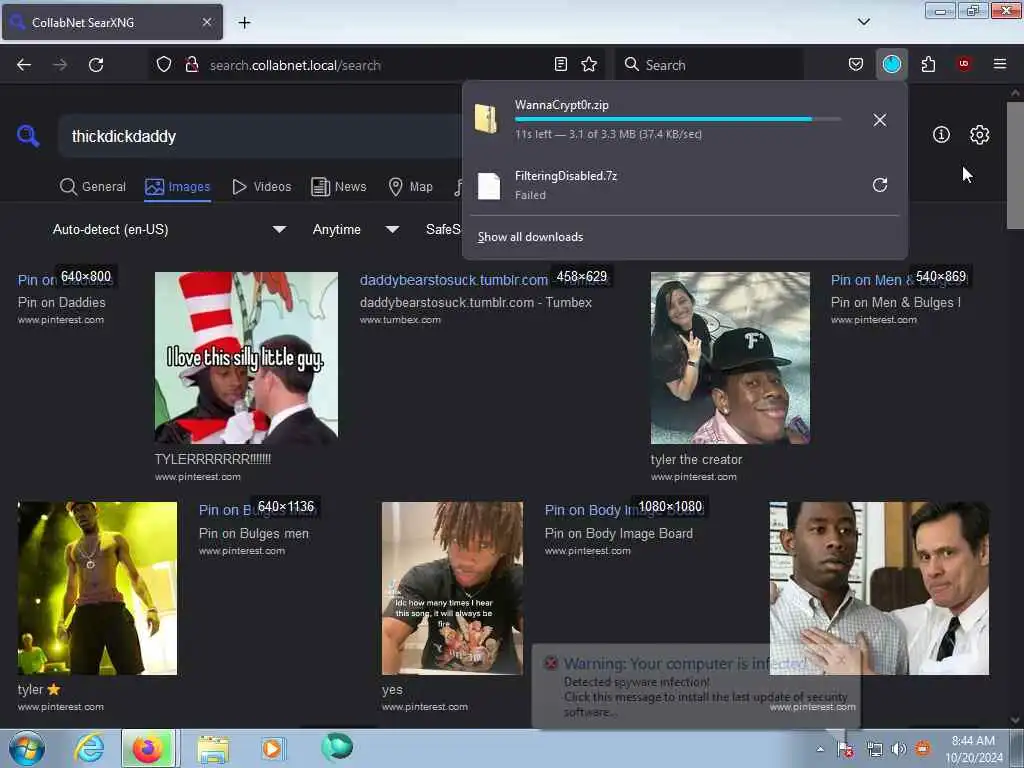The height and width of the screenshot is (768, 1024).
Task: Open SearXNG preferences gear icon
Action: pyautogui.click(x=979, y=135)
